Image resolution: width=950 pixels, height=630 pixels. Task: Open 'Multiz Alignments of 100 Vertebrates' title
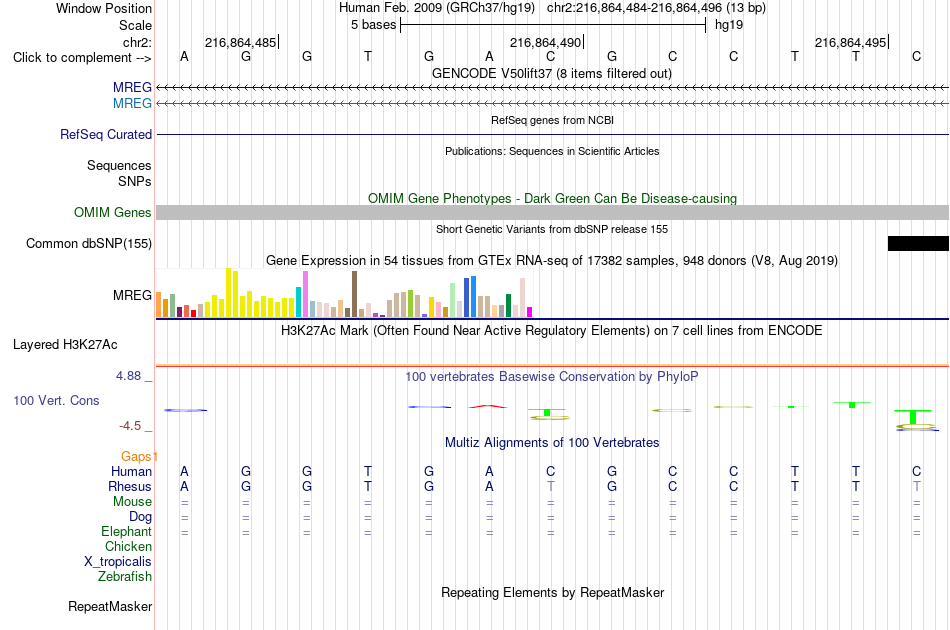click(x=552, y=442)
